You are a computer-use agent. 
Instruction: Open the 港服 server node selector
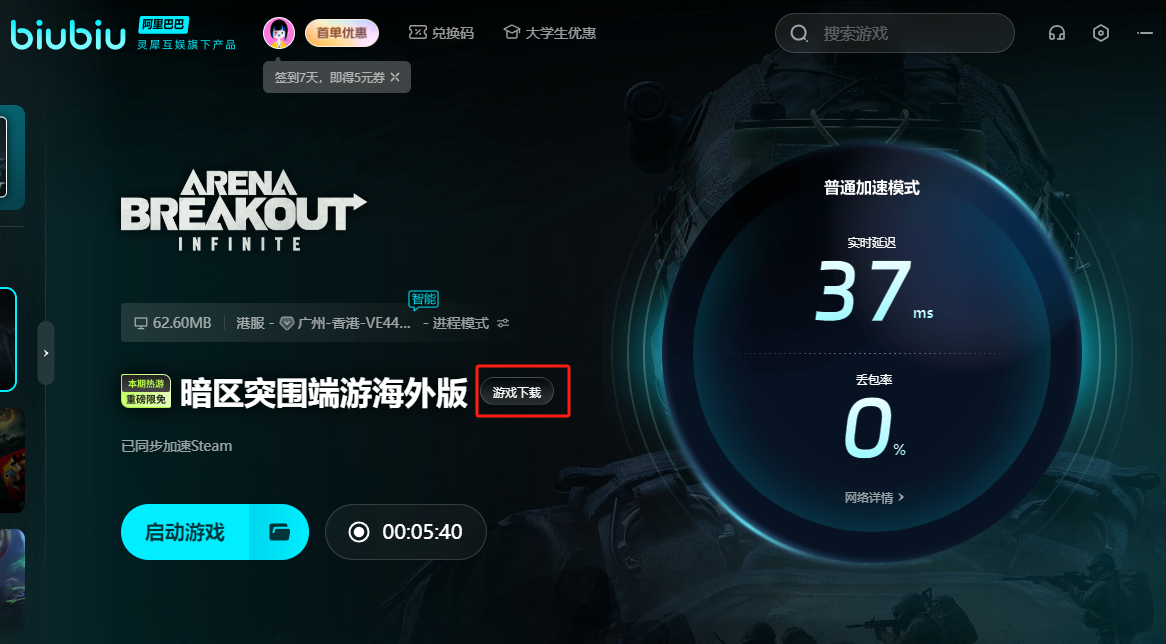tap(323, 323)
